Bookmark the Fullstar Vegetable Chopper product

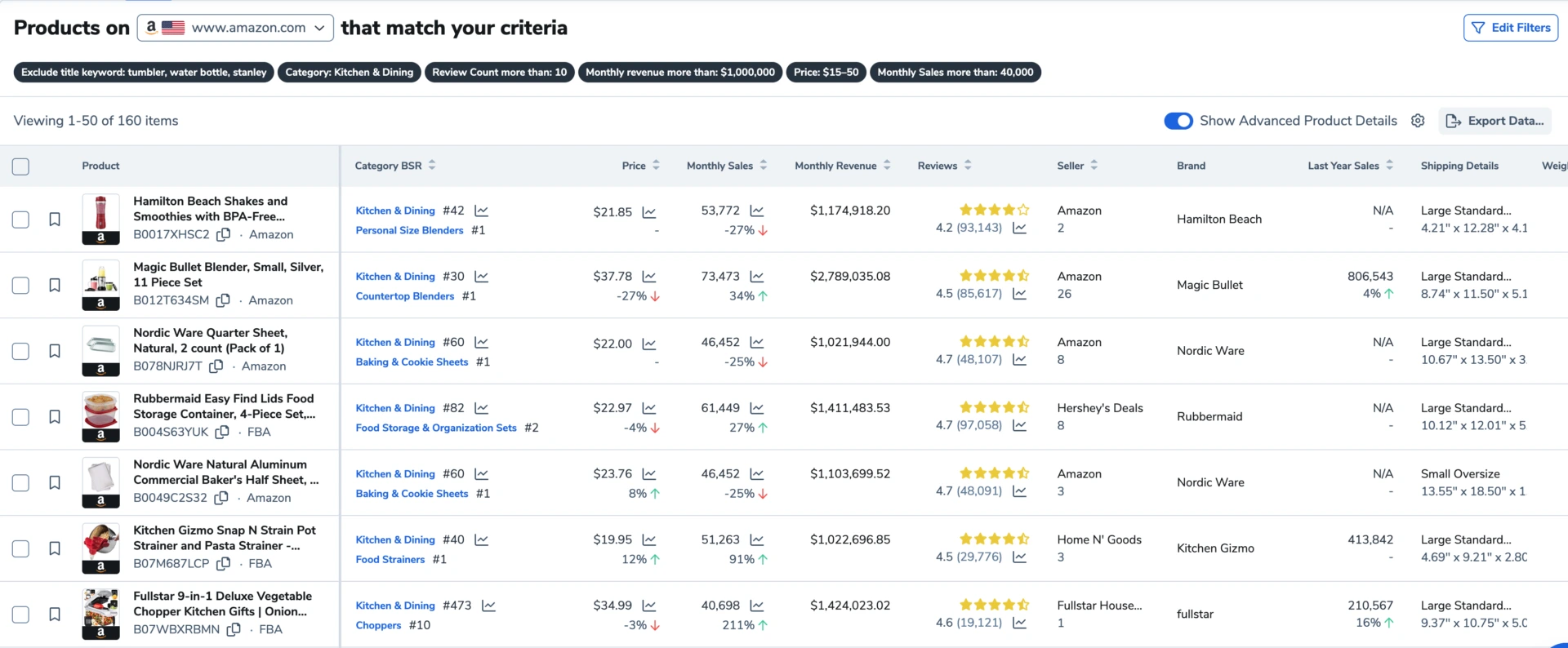(55, 615)
